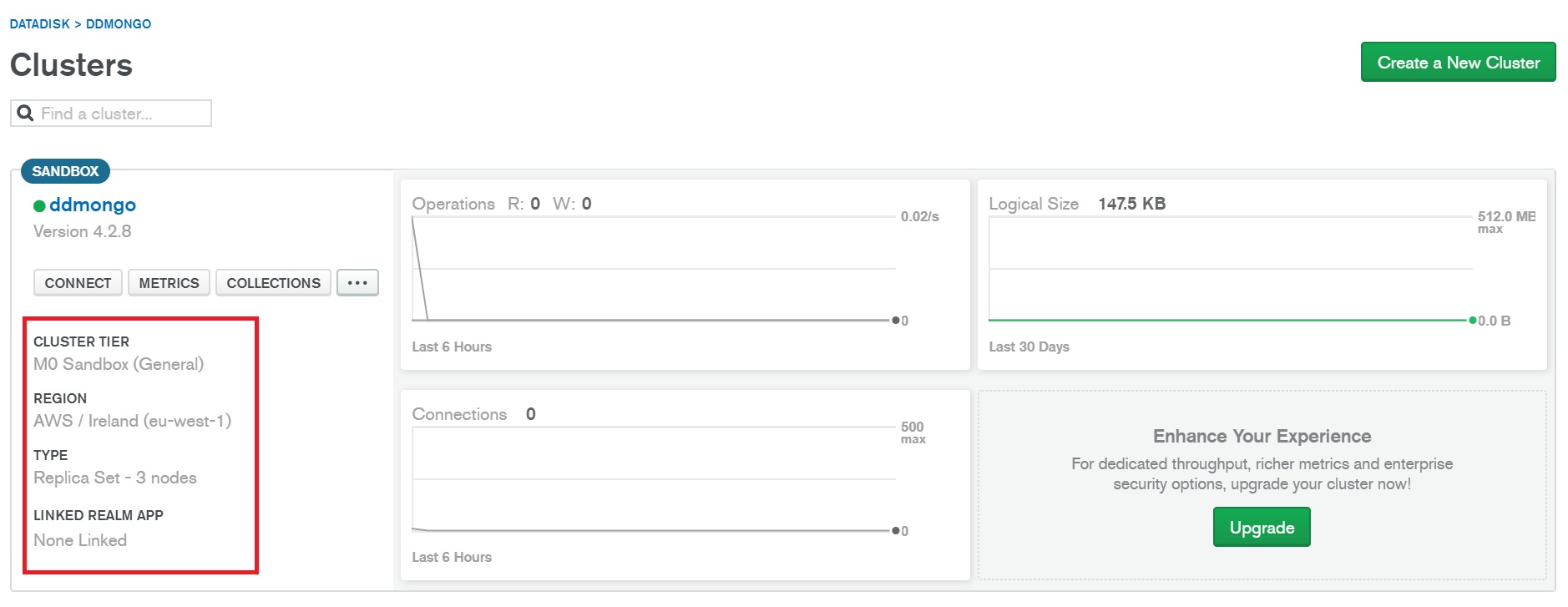The height and width of the screenshot is (607, 1568).
Task: Browse COLLECTIONS for ddmongo
Action: pyautogui.click(x=273, y=283)
